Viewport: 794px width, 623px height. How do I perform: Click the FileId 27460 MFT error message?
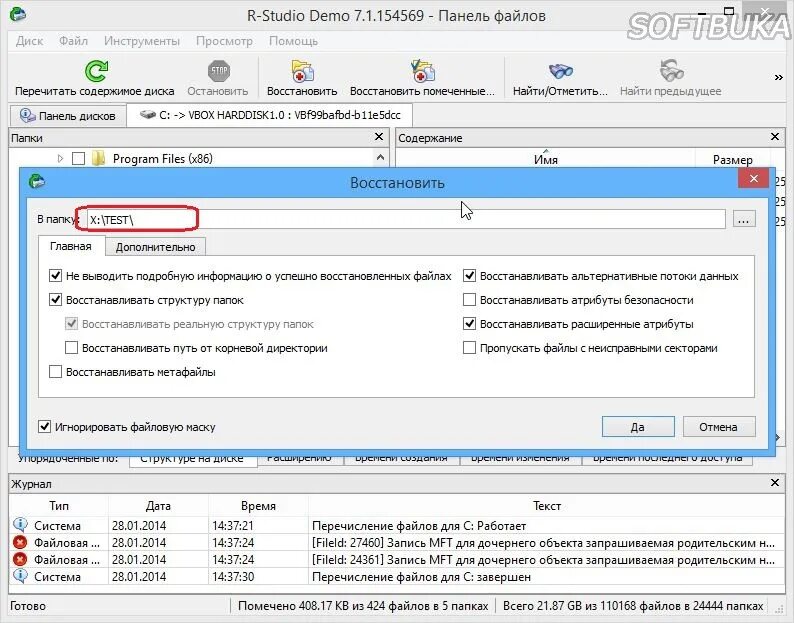[x=543, y=542]
